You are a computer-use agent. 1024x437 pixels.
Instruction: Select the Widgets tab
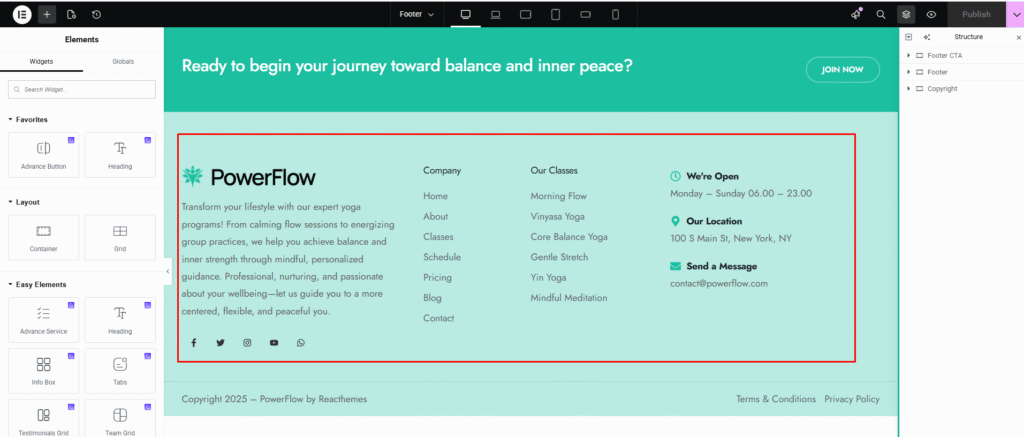[41, 61]
